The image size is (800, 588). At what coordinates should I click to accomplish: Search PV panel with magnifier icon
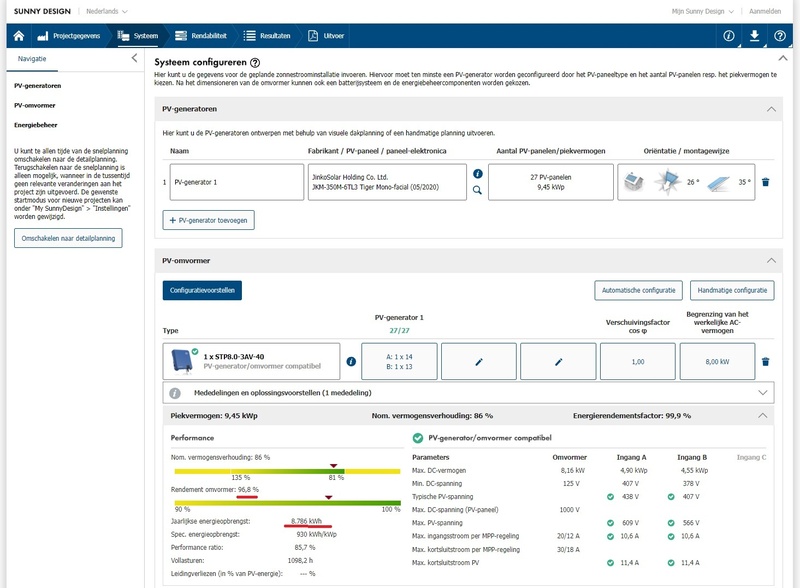tap(477, 190)
